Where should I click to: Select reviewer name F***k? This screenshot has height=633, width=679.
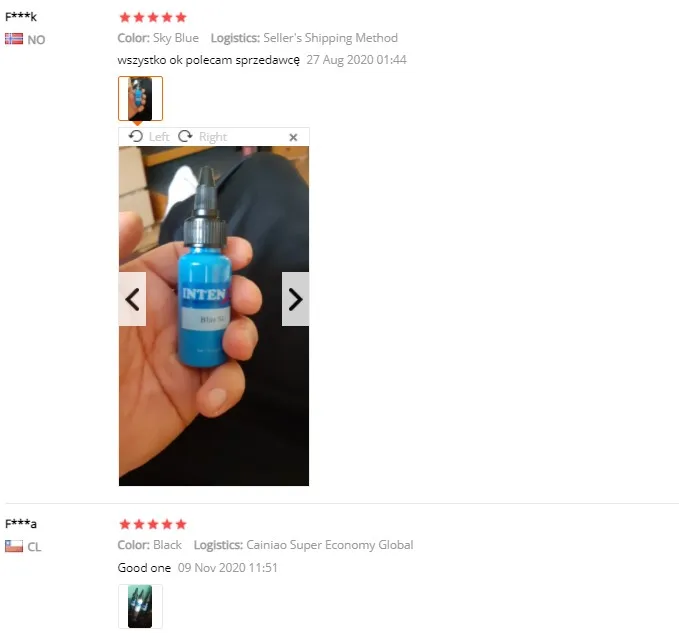coord(21,17)
